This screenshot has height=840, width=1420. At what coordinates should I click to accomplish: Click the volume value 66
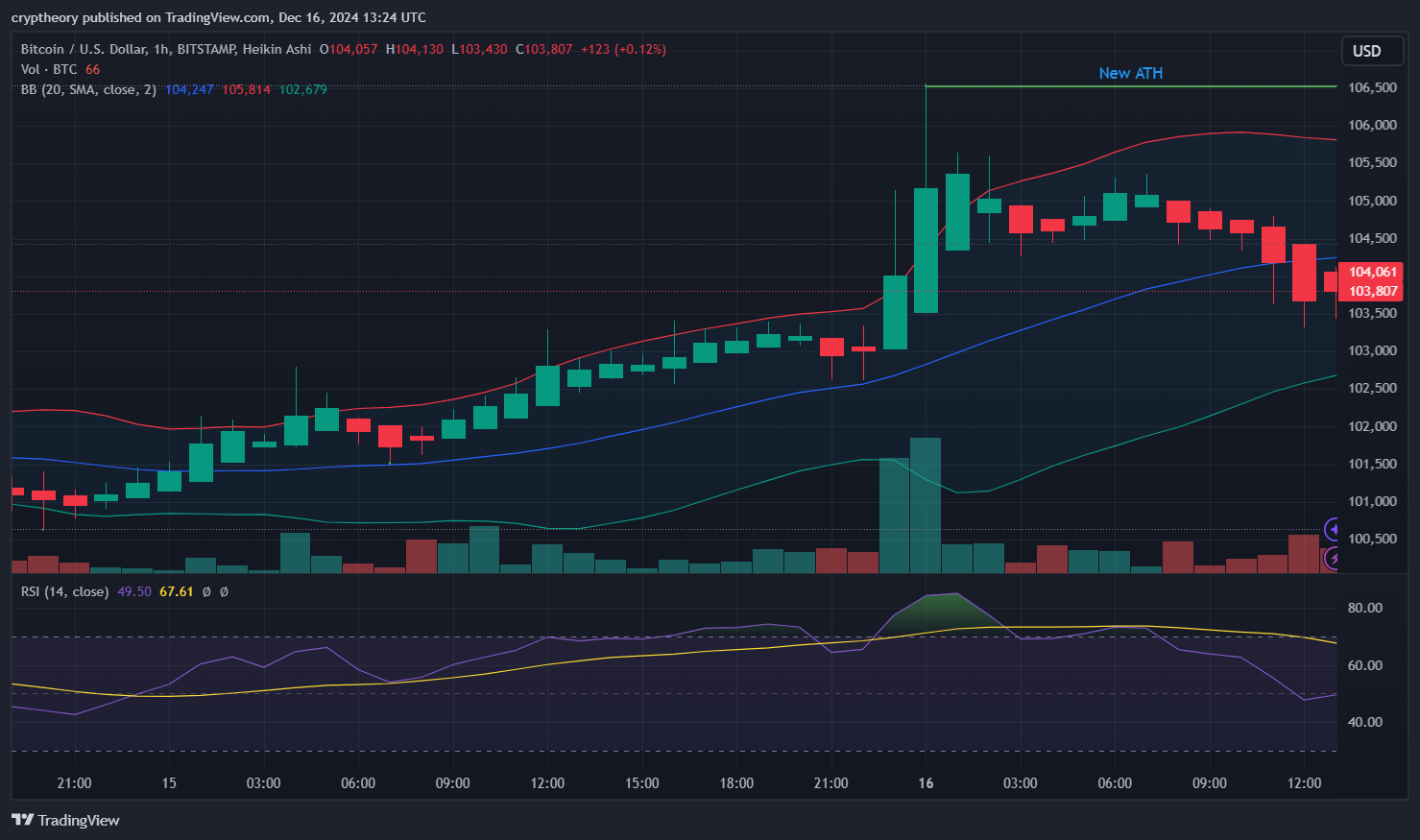92,69
